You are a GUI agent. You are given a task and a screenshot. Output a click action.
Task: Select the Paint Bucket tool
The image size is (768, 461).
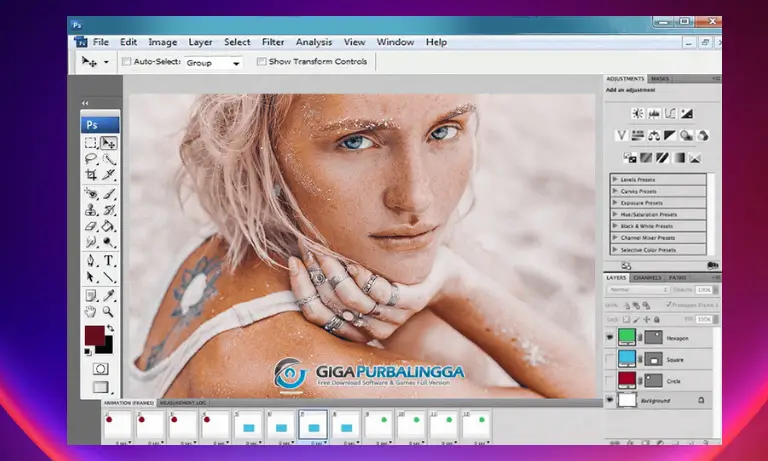(108, 226)
